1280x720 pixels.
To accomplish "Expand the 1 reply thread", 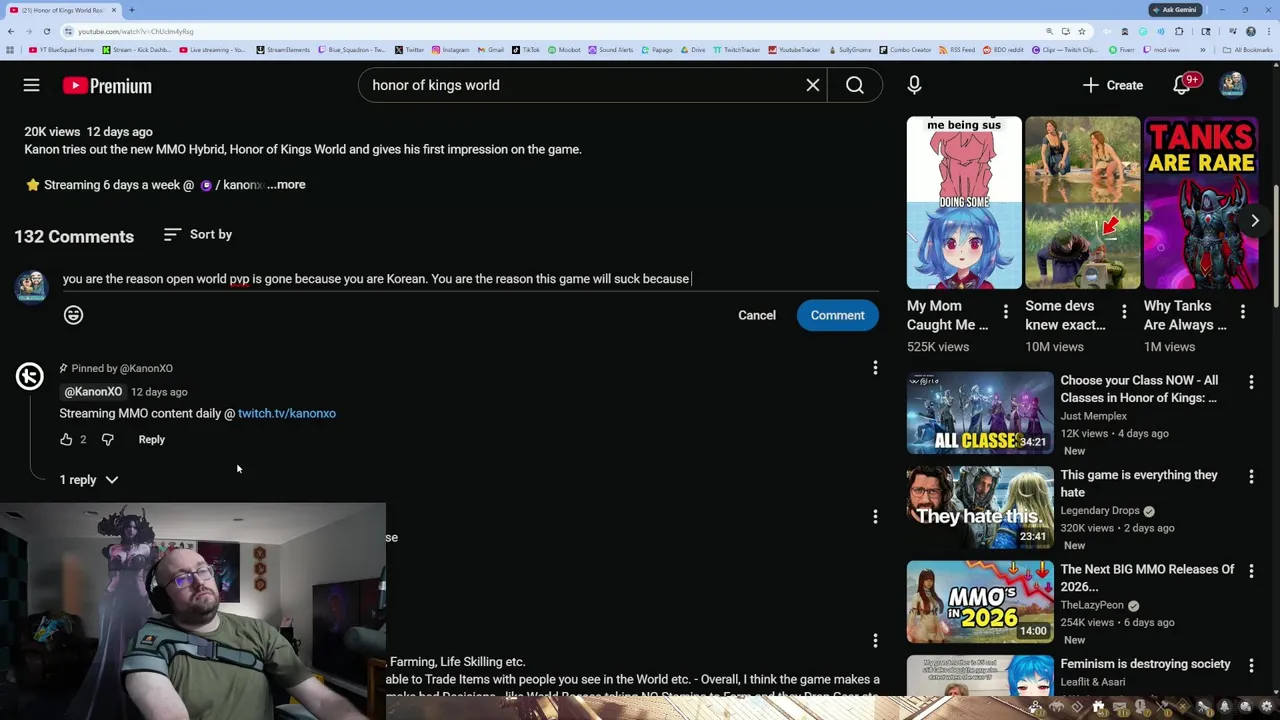I will click(x=88, y=480).
